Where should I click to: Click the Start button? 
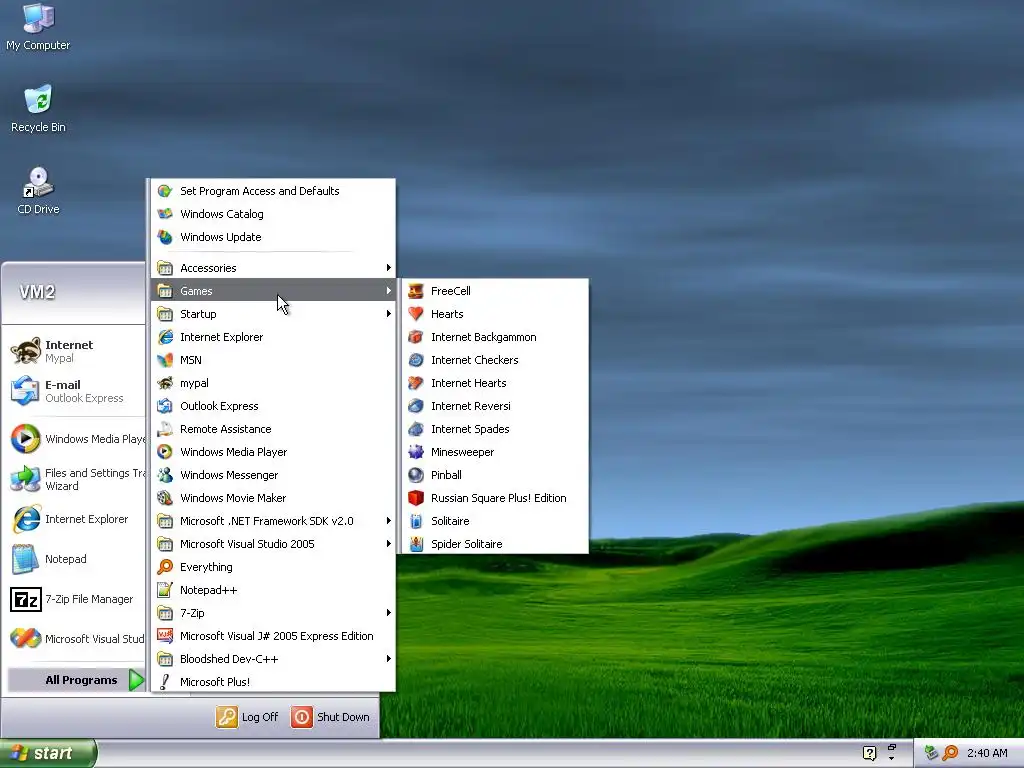point(47,754)
